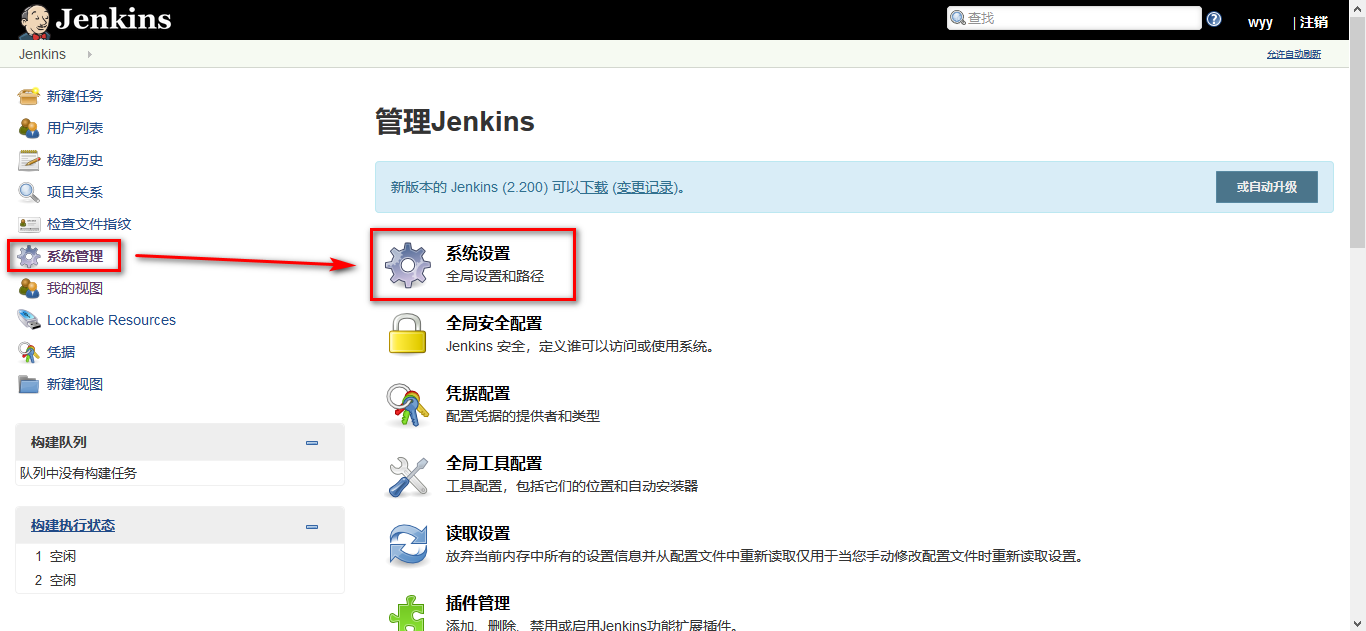
Task: Open the 全局工具配置 link
Action: coord(494,464)
